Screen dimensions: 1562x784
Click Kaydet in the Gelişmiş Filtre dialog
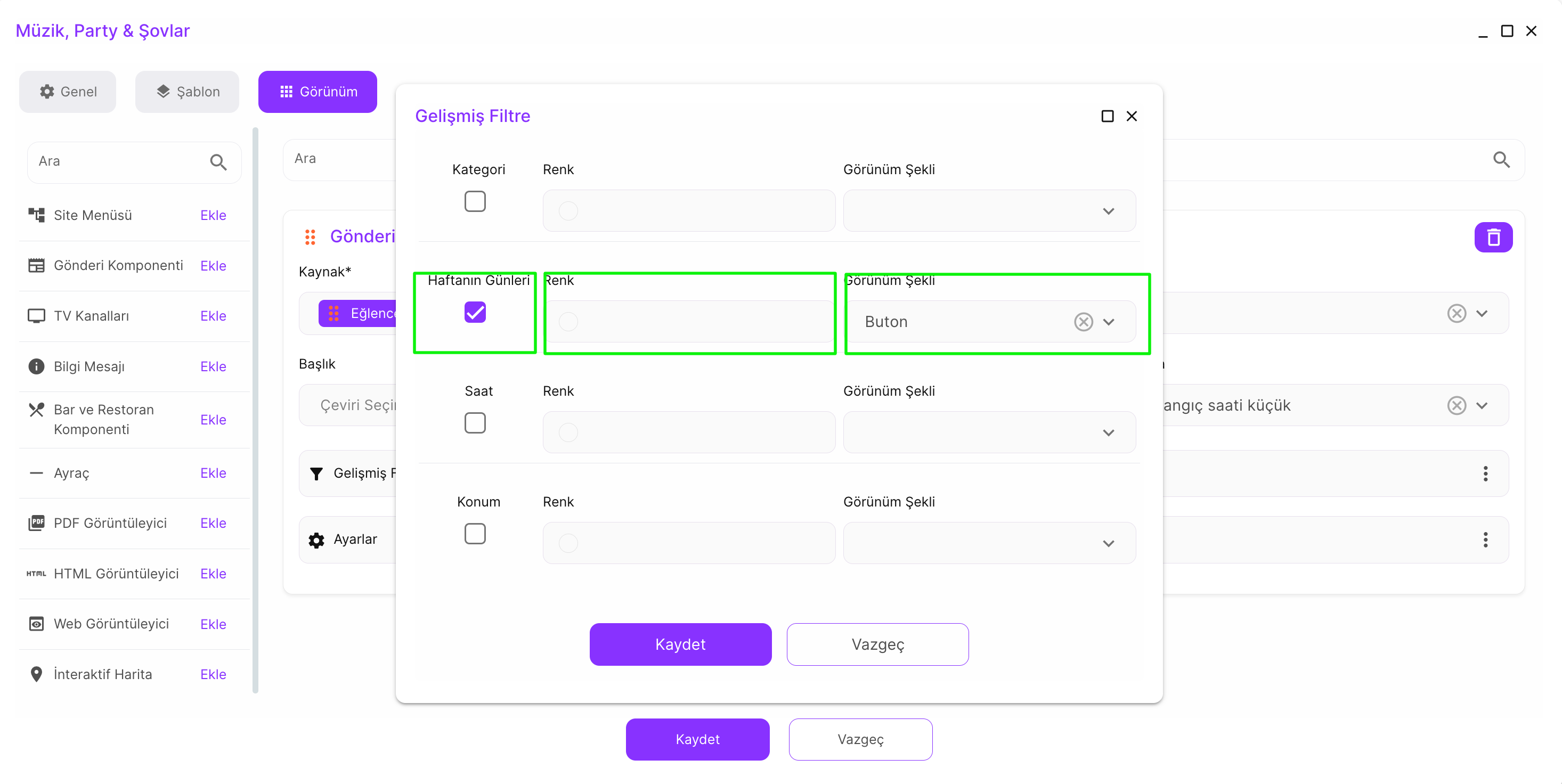[x=680, y=644]
